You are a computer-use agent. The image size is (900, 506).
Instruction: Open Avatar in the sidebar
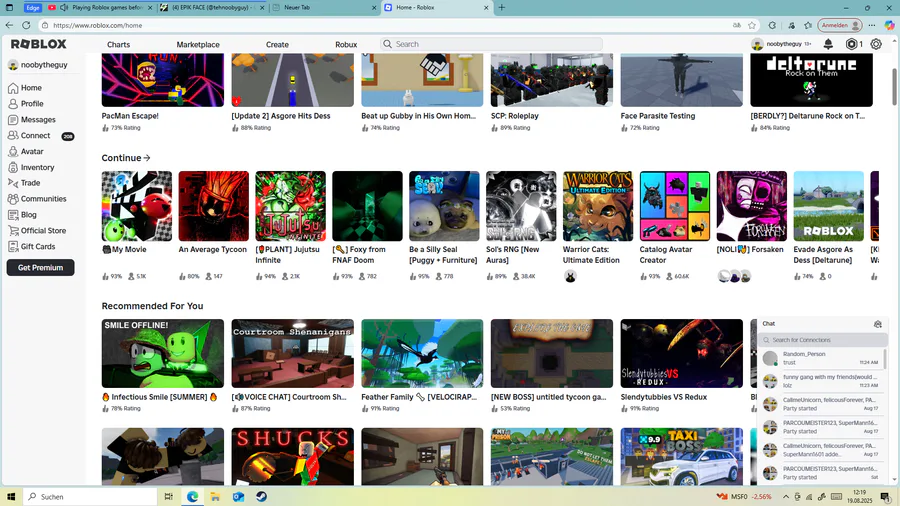(26, 151)
